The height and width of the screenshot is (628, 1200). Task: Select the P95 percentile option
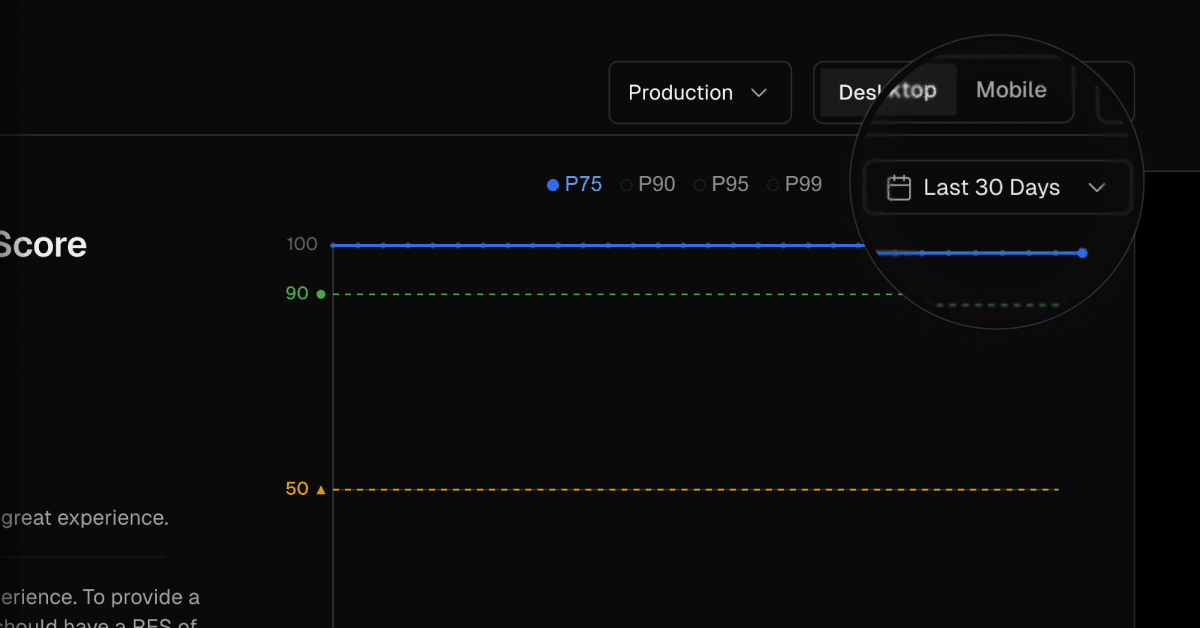pos(721,184)
